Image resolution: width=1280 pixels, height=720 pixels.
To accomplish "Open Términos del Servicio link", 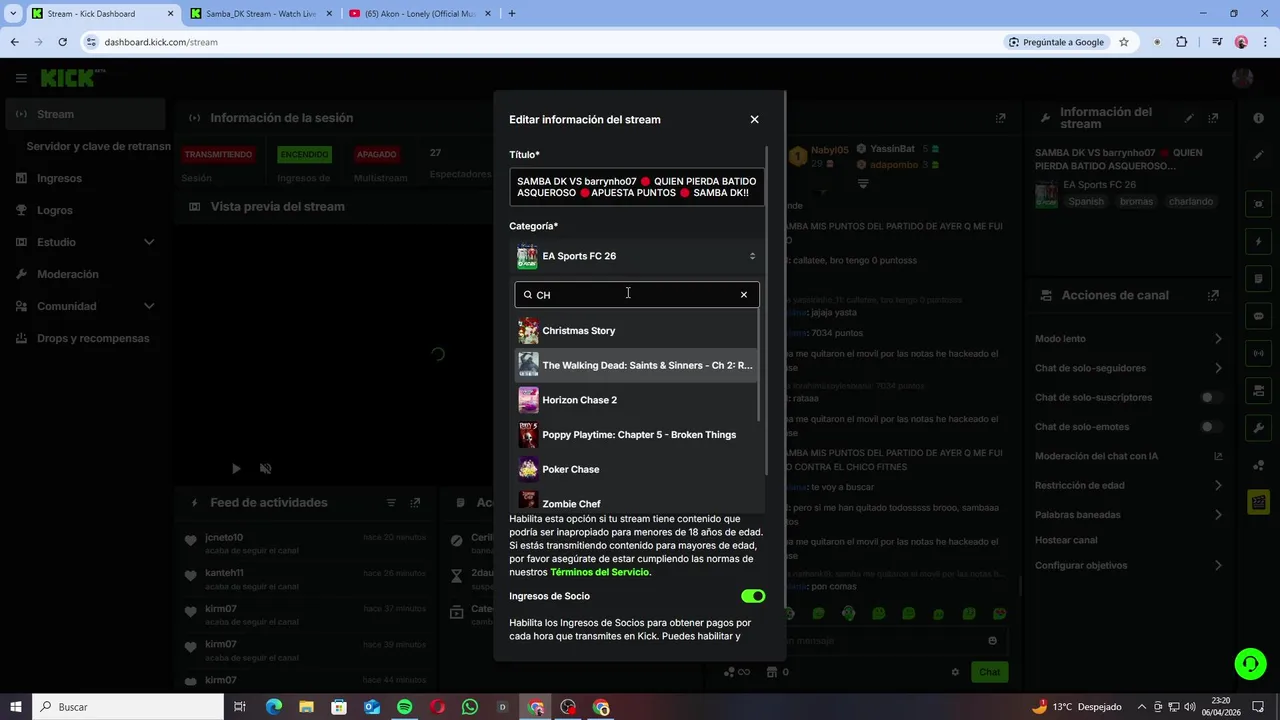I will [x=600, y=572].
